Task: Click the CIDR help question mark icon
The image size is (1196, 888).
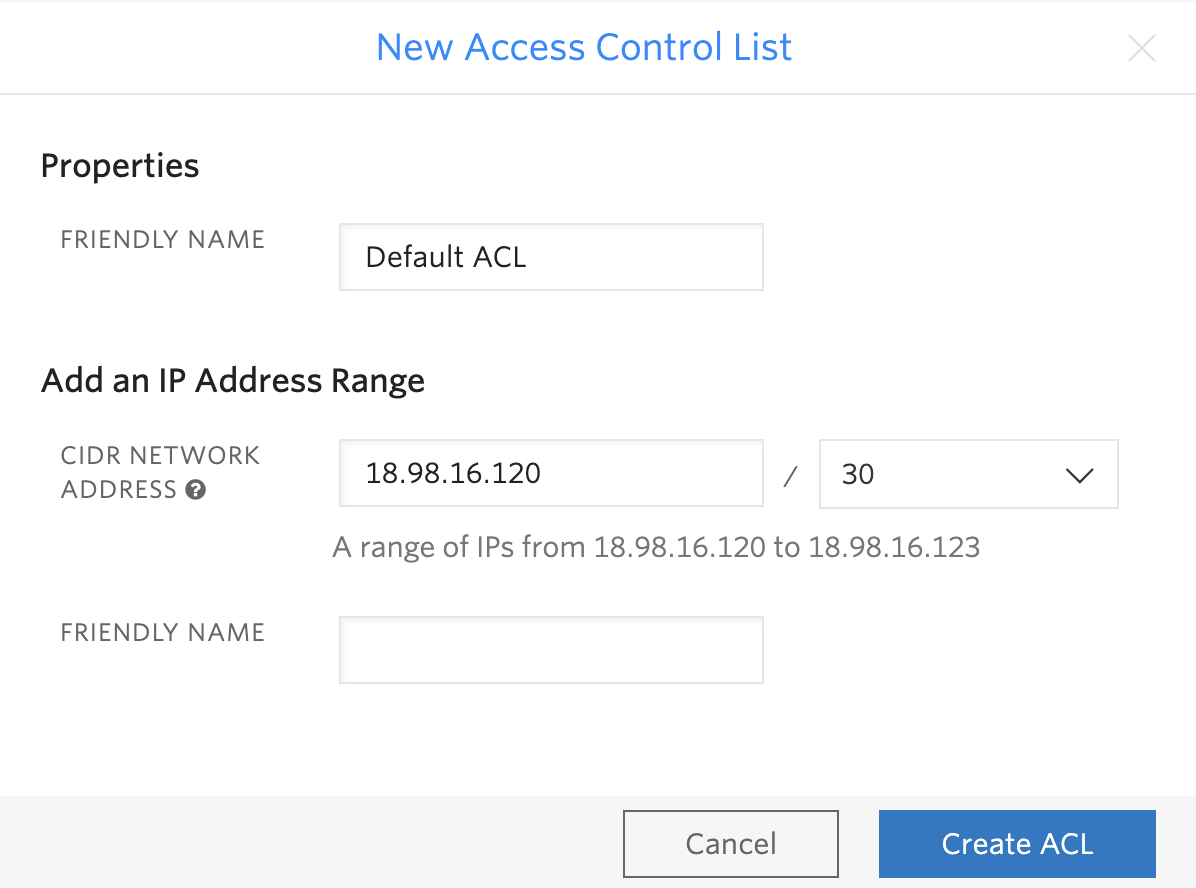Action: (x=195, y=490)
